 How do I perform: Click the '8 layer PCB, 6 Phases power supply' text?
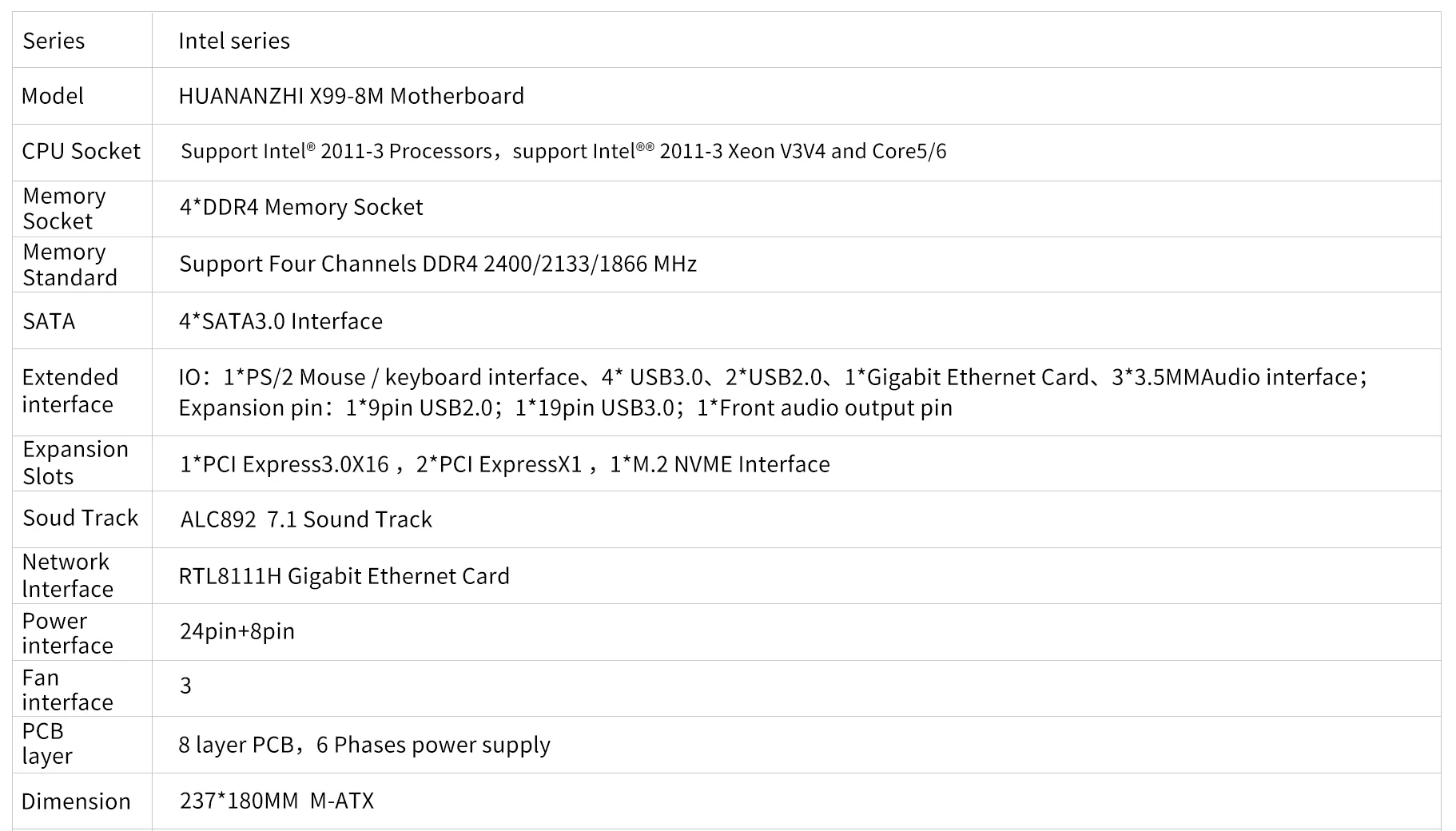coord(364,745)
